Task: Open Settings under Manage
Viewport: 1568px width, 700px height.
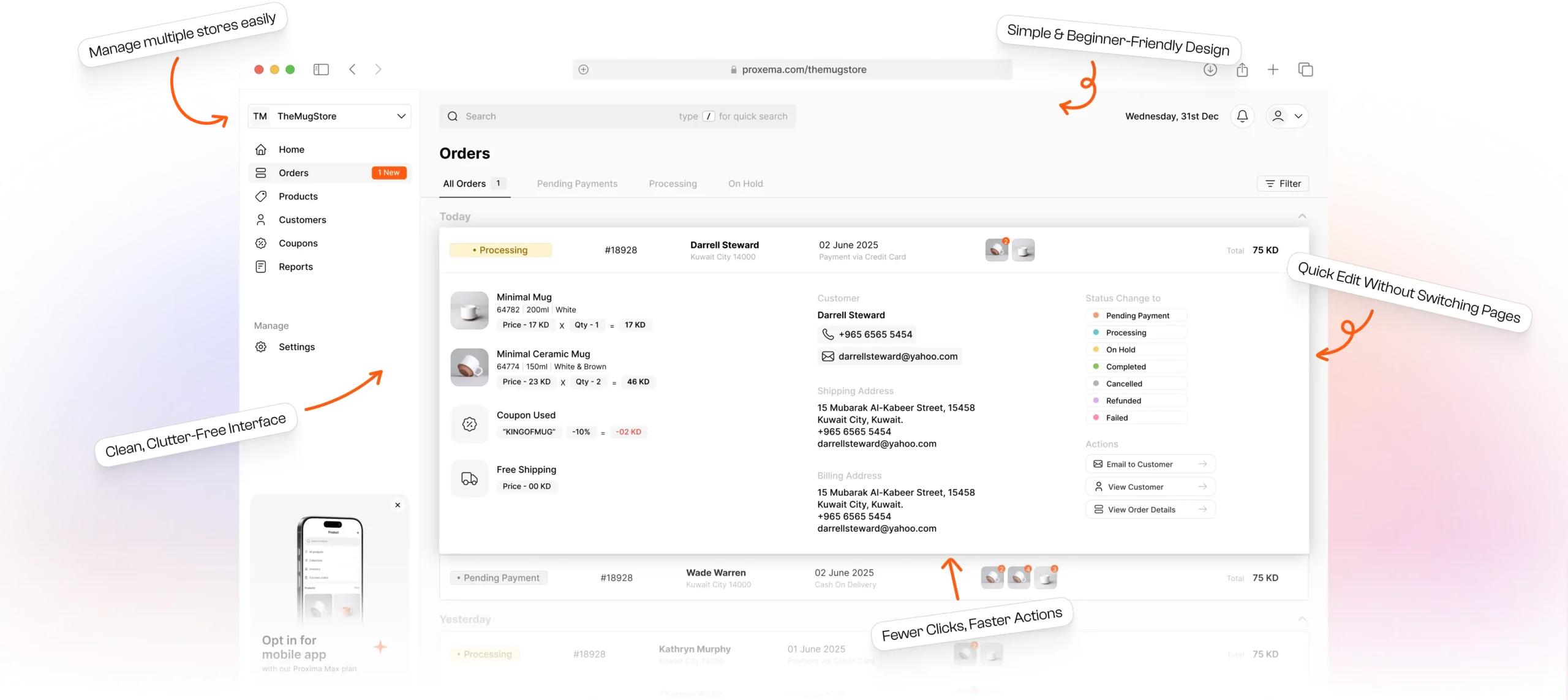Action: [x=330, y=347]
